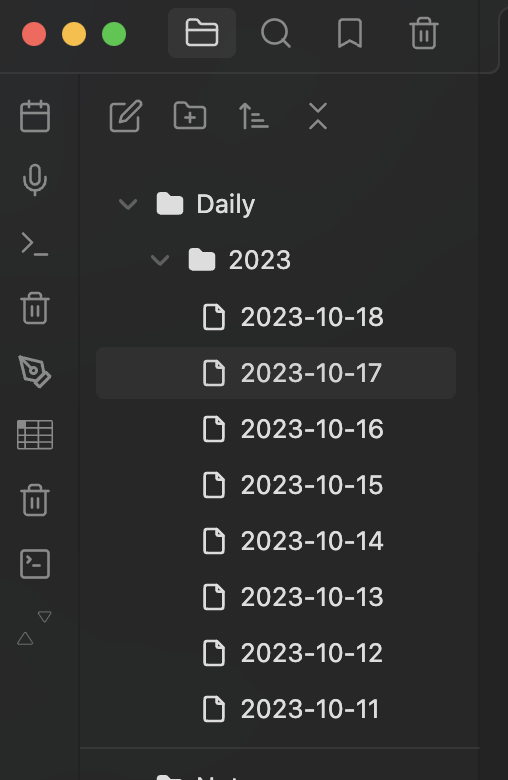
Task: Select the pen nib icon in the ribbon
Action: pos(35,372)
